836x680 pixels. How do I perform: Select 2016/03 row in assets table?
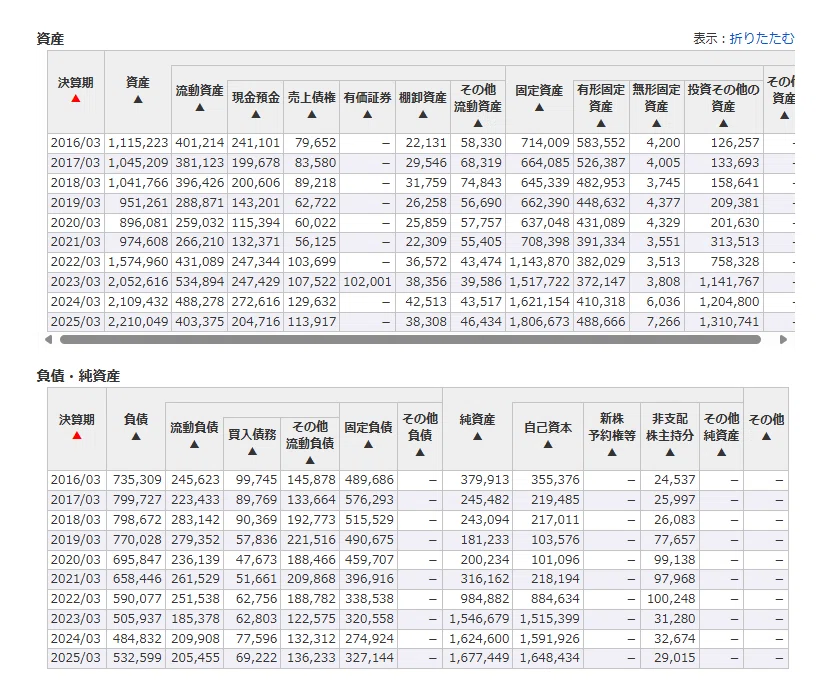pyautogui.click(x=421, y=143)
